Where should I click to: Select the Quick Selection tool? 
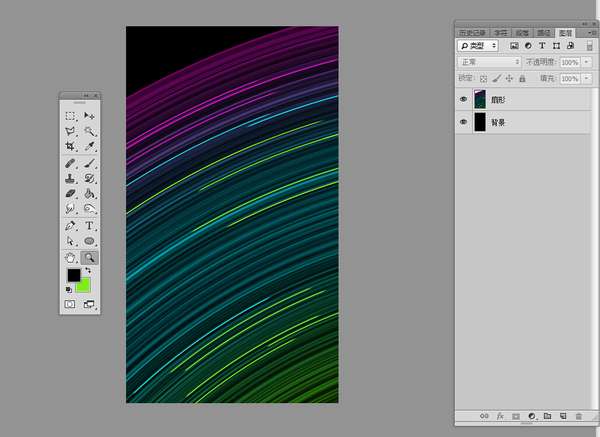tap(89, 131)
